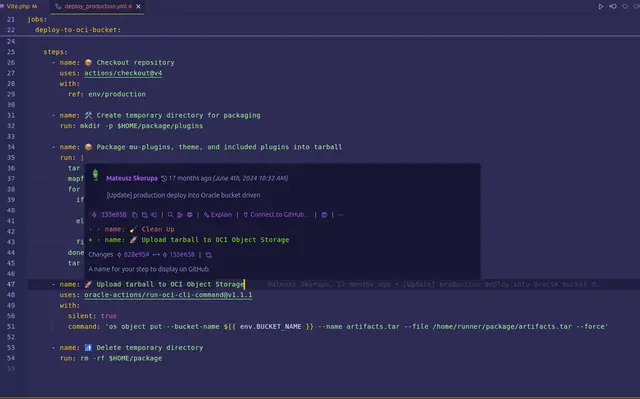Click the 'true' value after silent:
This screenshot has width=640, height=399.
[109, 316]
